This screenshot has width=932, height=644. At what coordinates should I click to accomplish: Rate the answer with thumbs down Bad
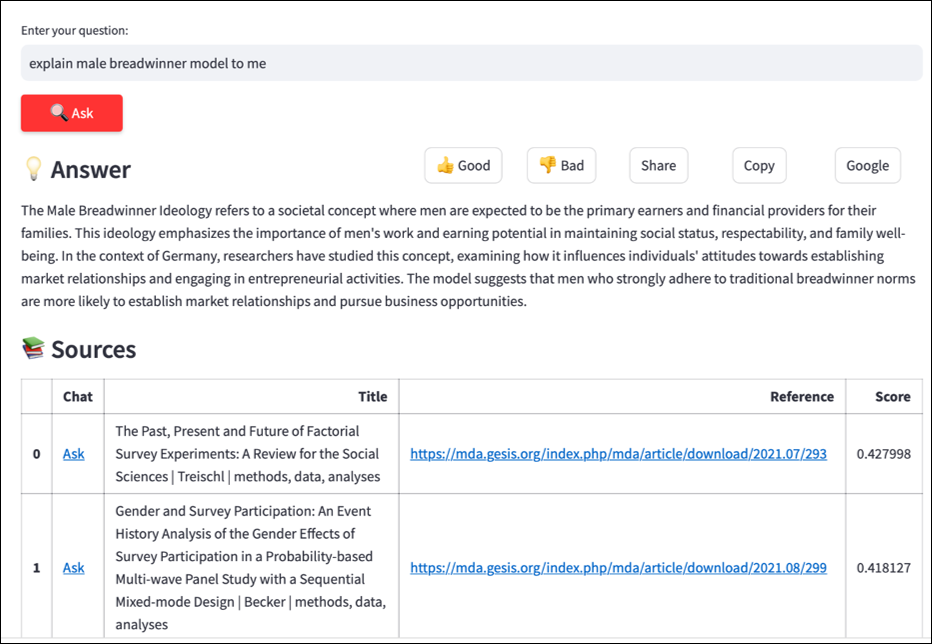click(x=561, y=166)
